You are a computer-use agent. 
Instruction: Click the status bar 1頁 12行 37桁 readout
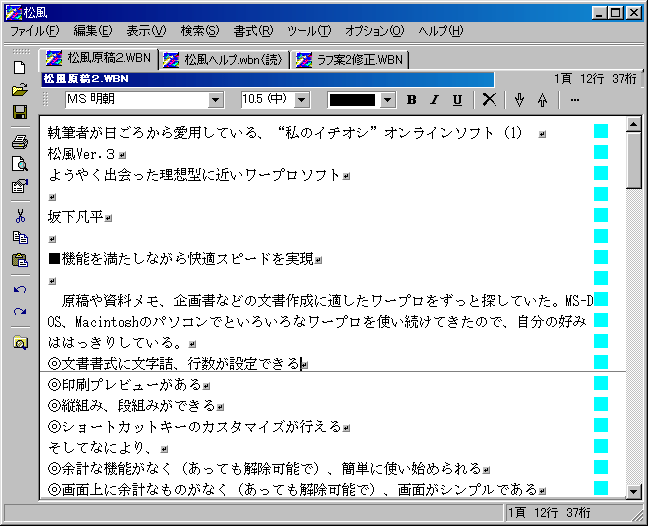tap(549, 513)
